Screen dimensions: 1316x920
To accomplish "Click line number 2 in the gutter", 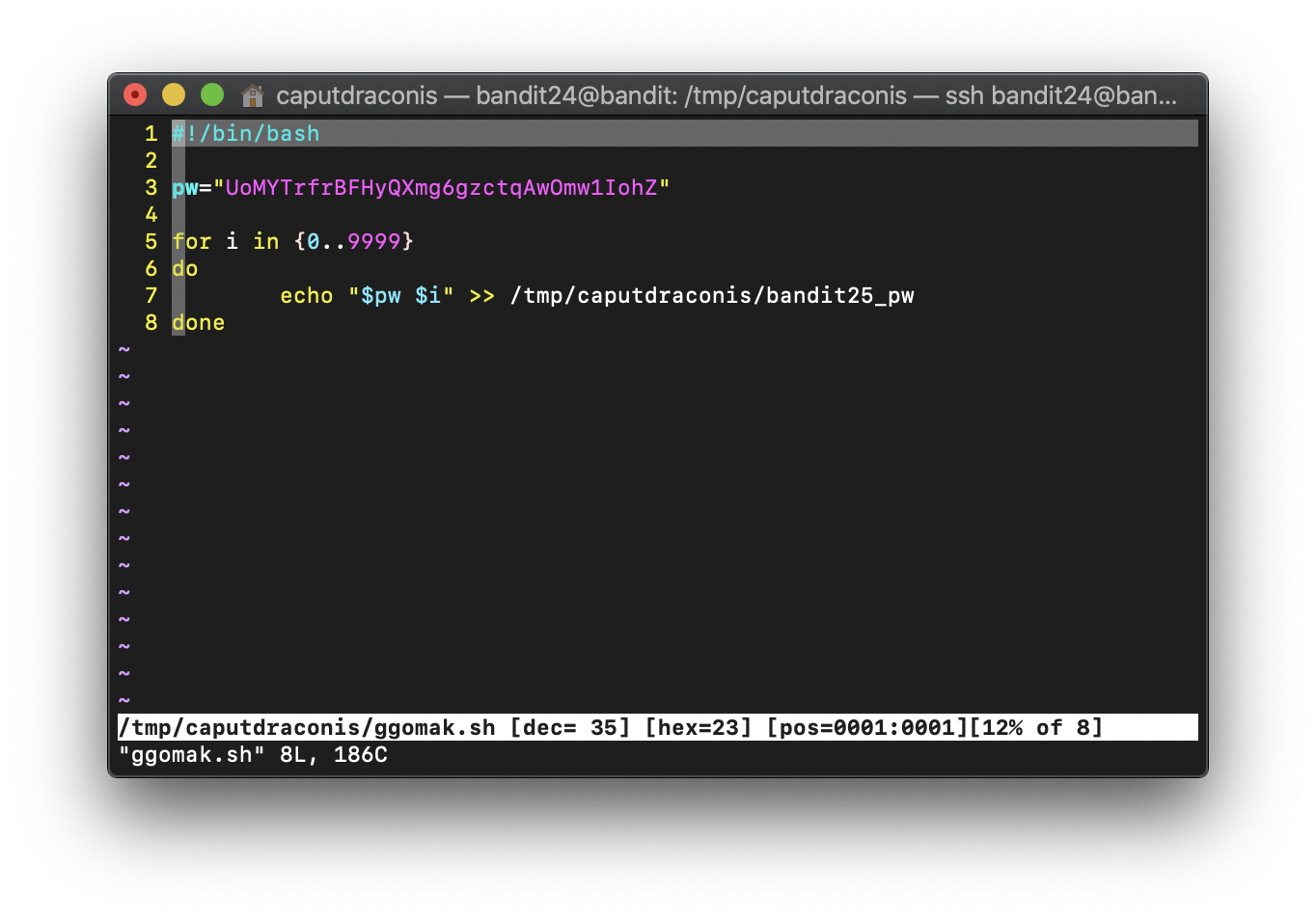I will tap(151, 160).
